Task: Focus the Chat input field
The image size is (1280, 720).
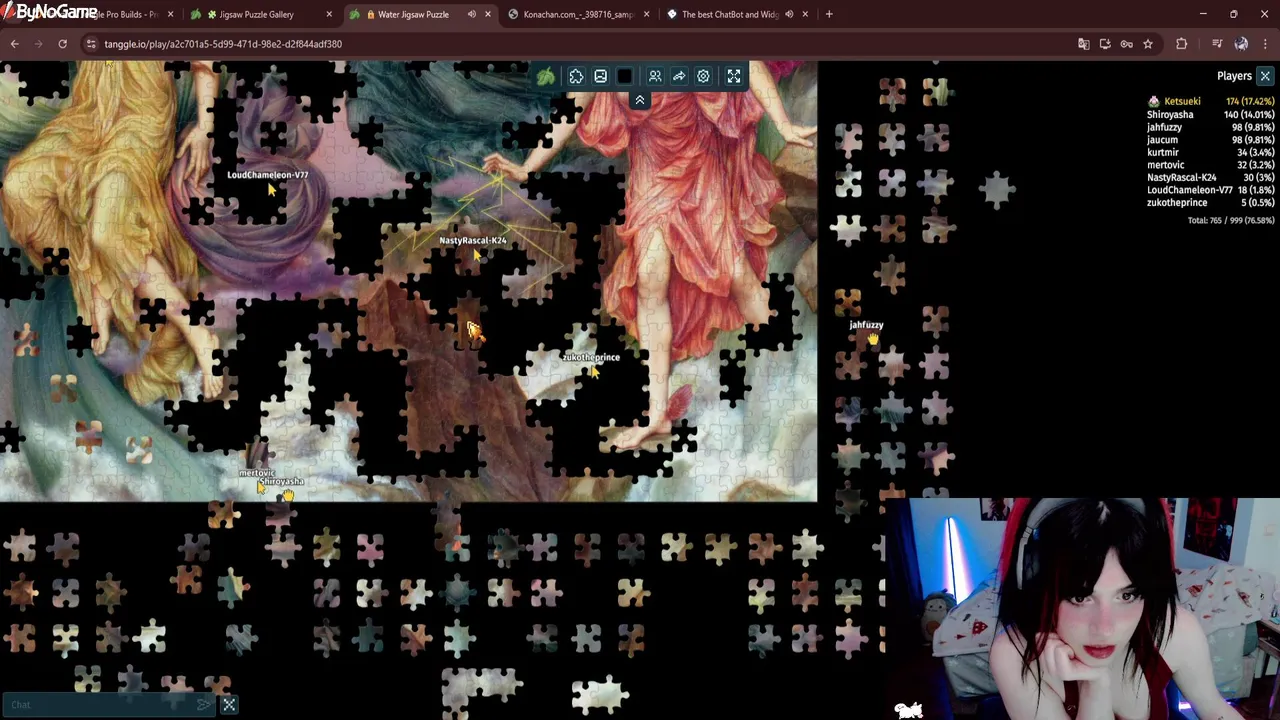Action: coord(100,705)
